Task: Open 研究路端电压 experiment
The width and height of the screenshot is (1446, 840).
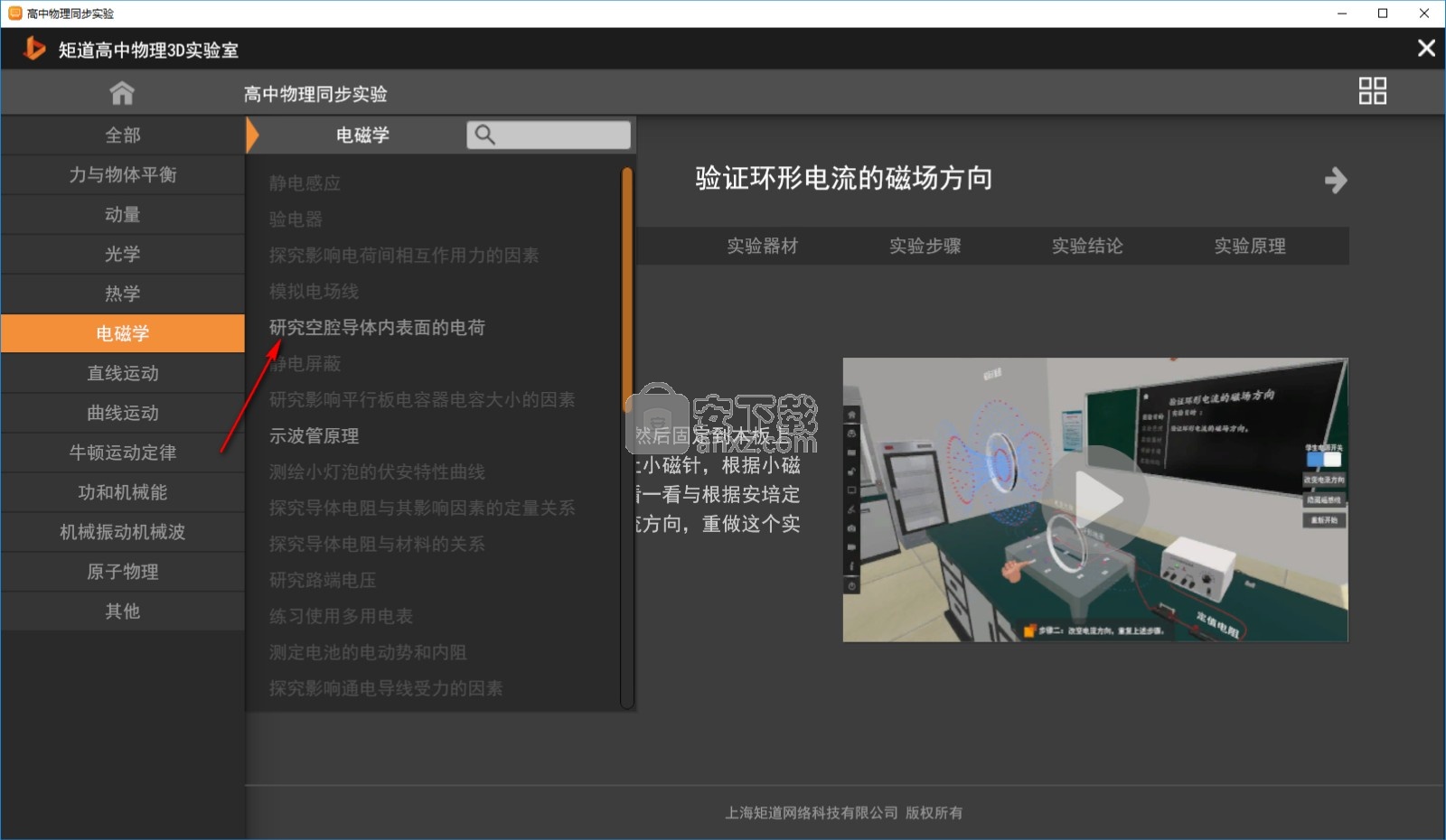Action: (x=323, y=580)
